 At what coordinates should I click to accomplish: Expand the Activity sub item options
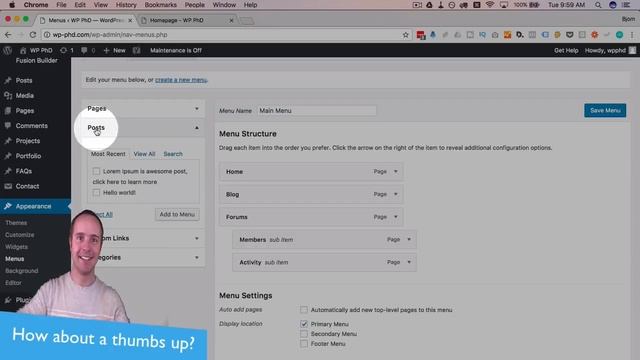[409, 262]
